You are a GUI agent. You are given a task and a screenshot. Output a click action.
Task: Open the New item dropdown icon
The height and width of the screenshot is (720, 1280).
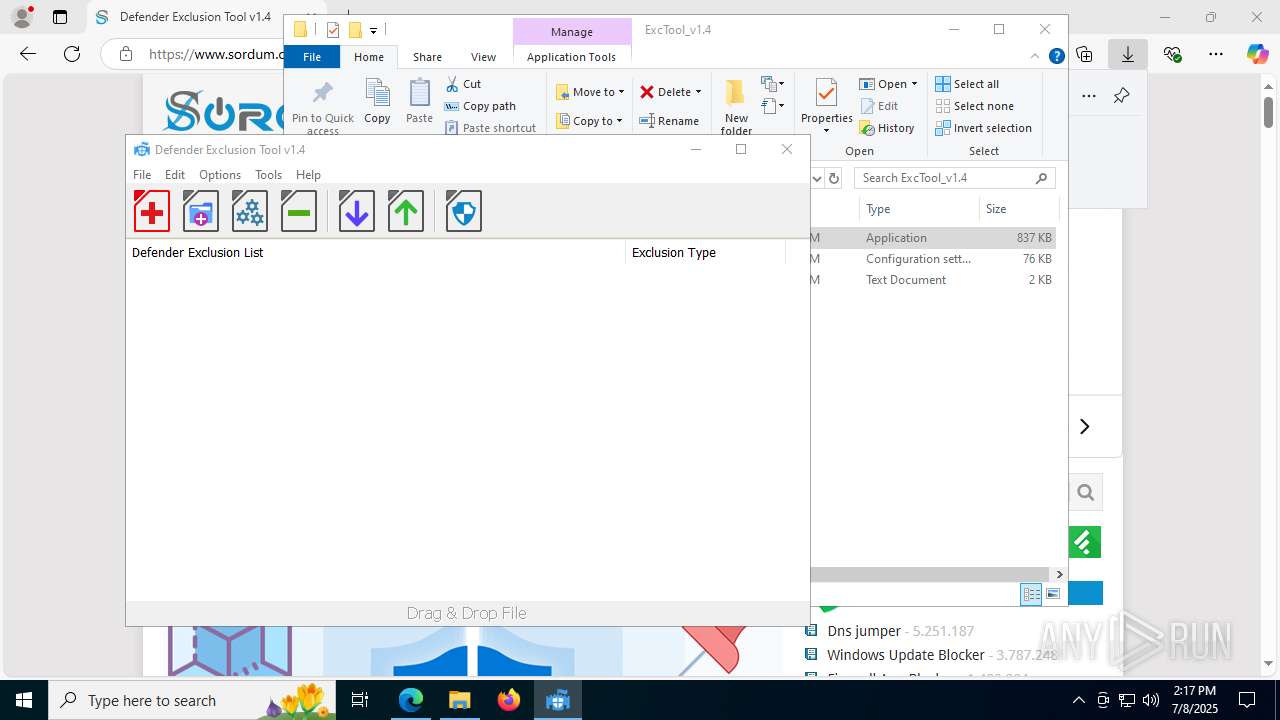(x=773, y=84)
